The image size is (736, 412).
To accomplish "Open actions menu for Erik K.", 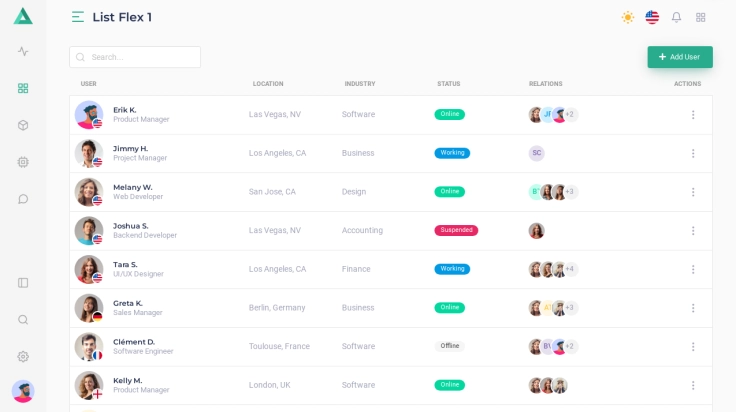I will click(x=693, y=115).
